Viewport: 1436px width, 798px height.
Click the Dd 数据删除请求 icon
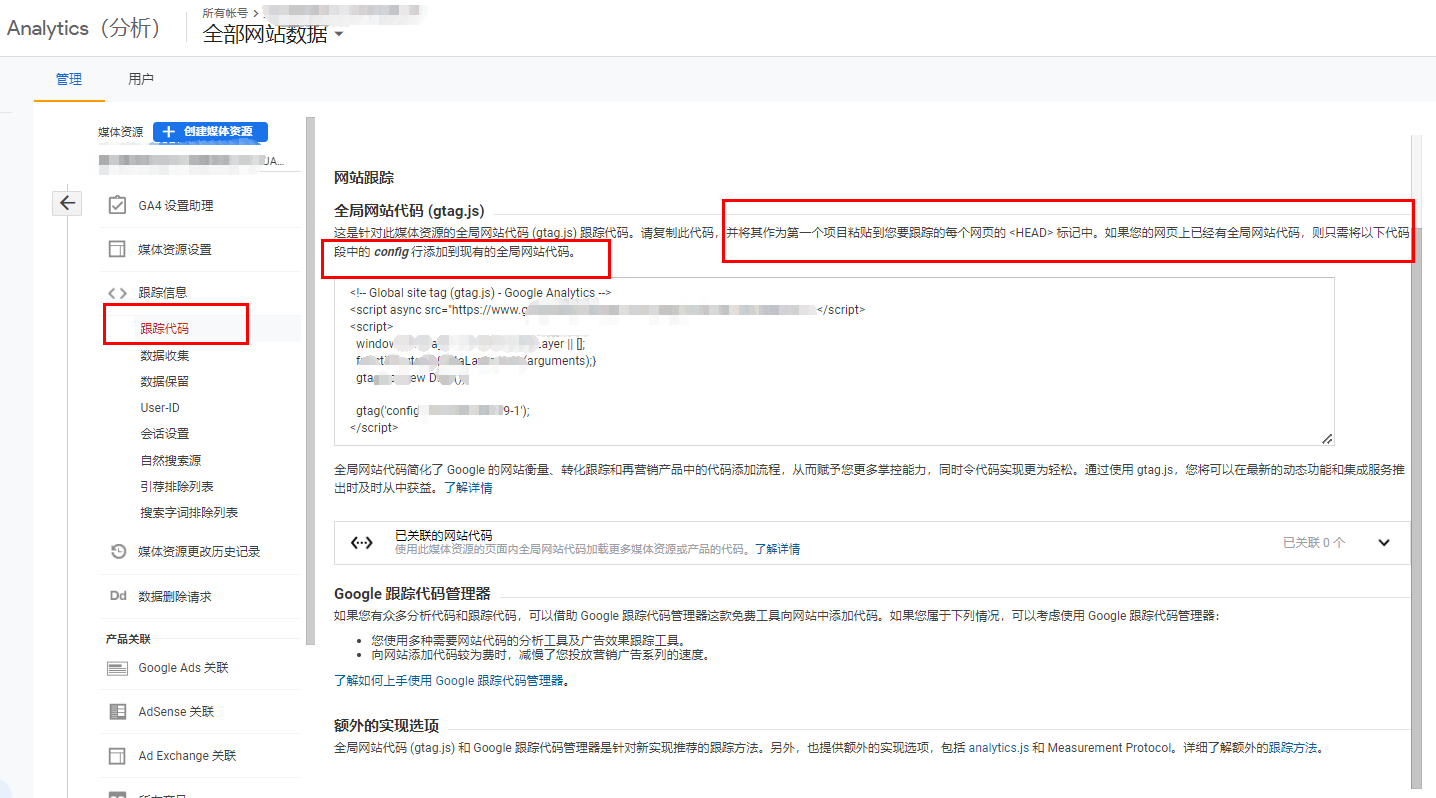(x=117, y=596)
